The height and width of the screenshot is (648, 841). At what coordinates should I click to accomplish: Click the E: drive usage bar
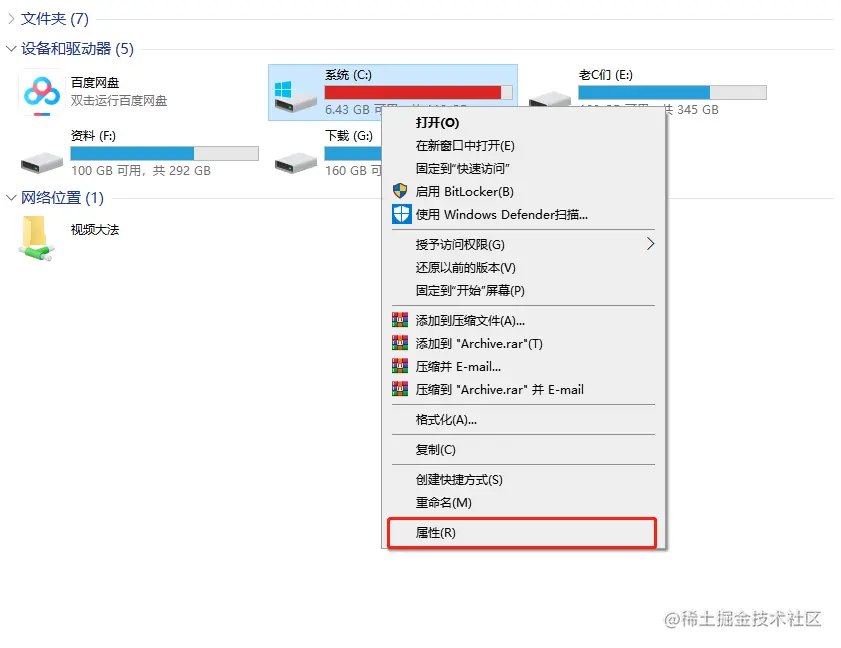click(672, 92)
